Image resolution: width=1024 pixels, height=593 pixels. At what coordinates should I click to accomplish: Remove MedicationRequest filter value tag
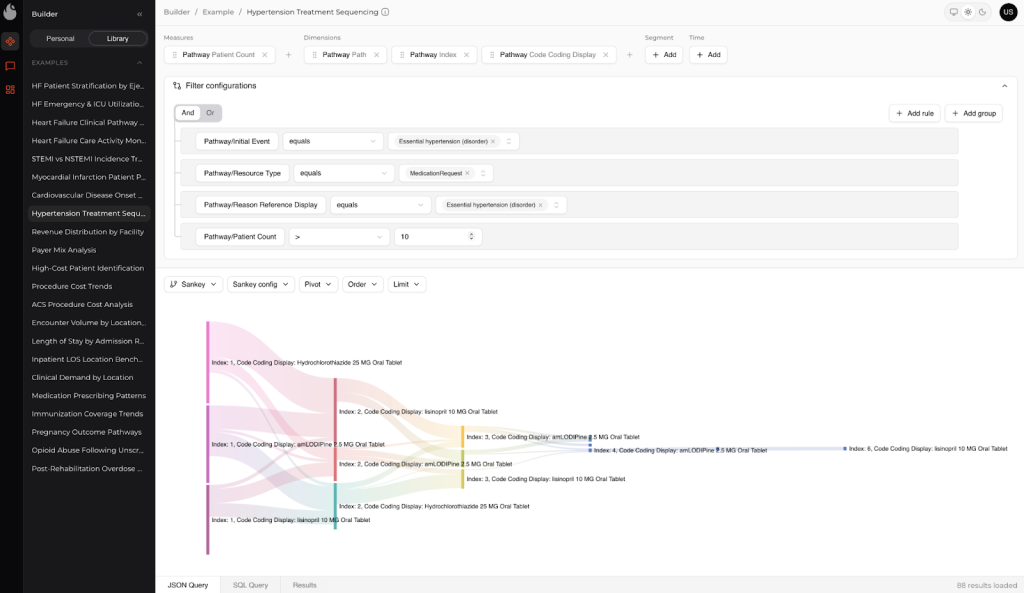(467, 173)
